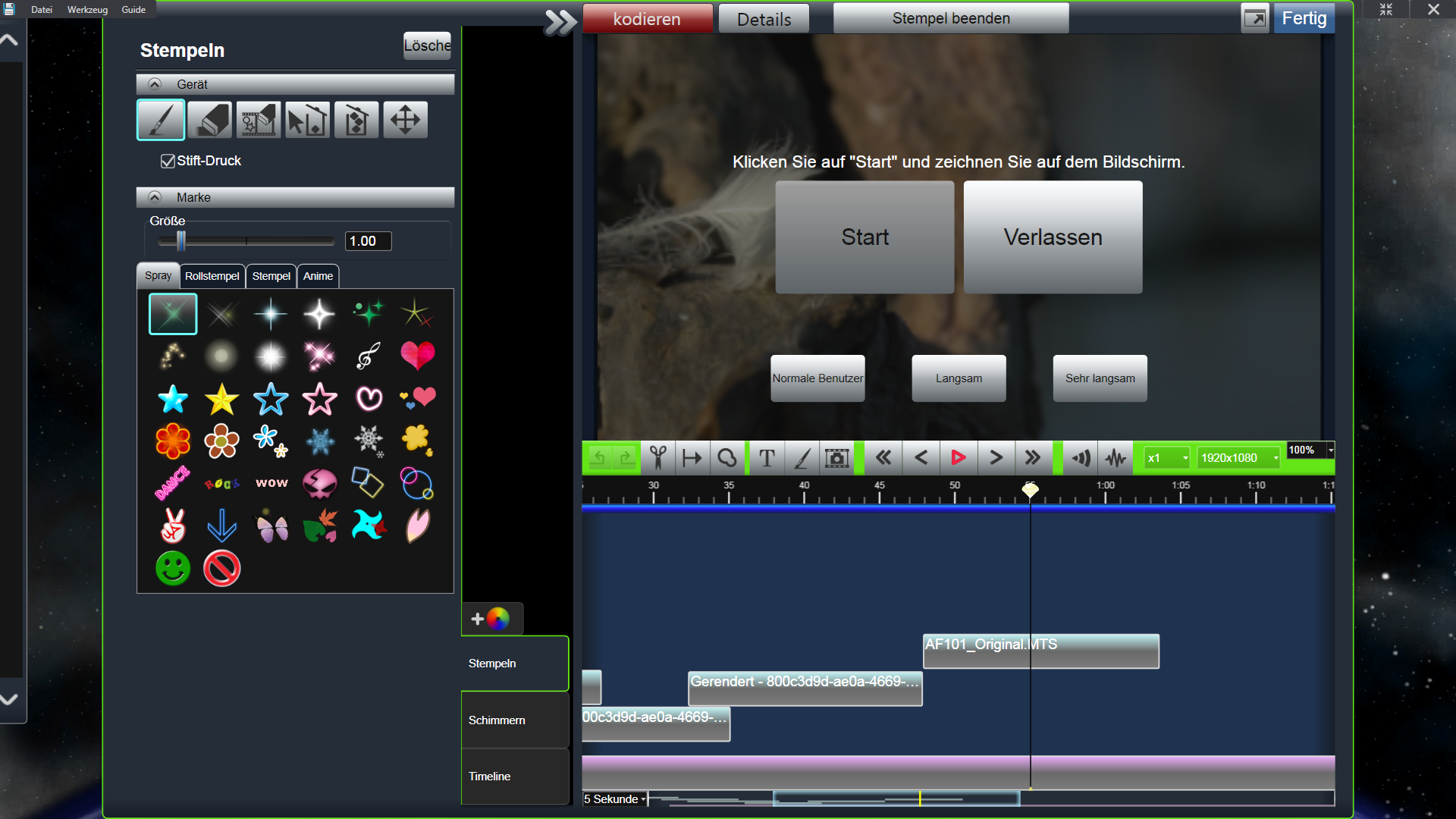Click the left sidebar up chevron
Image resolution: width=1456 pixels, height=819 pixels.
[9, 39]
